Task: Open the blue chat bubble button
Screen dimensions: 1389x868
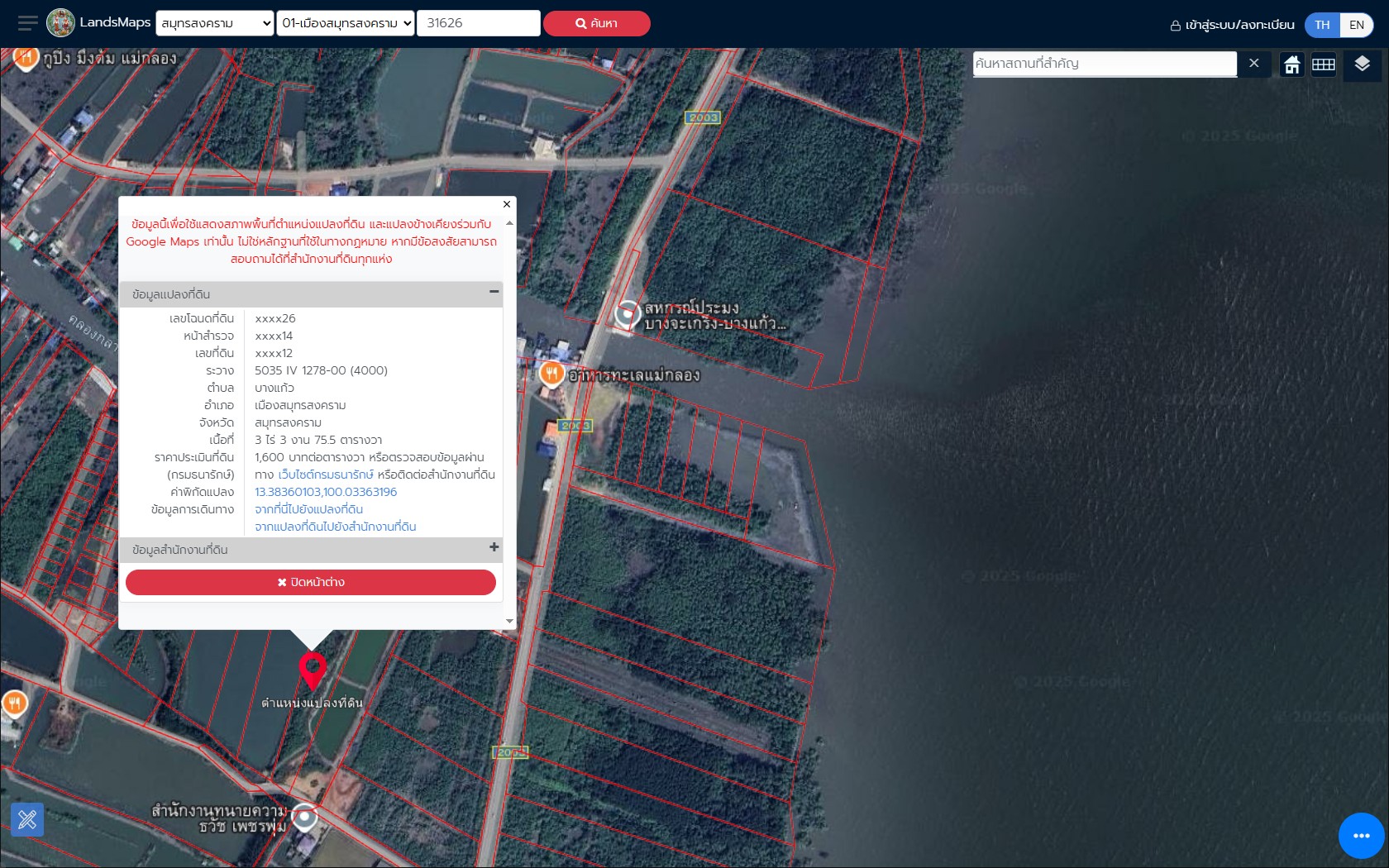Action: pyautogui.click(x=1361, y=836)
